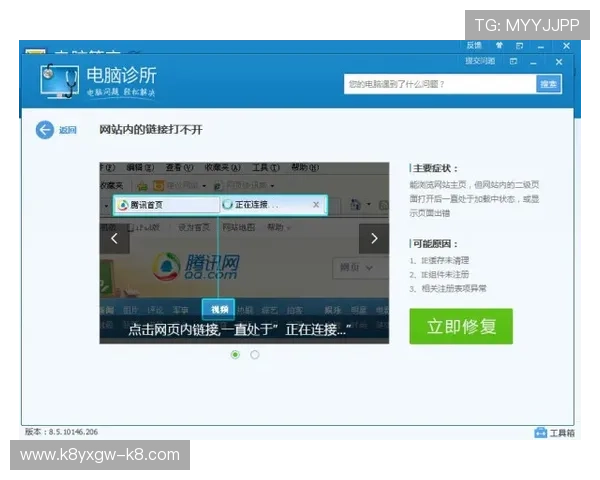Viewport: 600px width, 480px height.
Task: Click the cause line IE组件未注册
Action: (439, 274)
